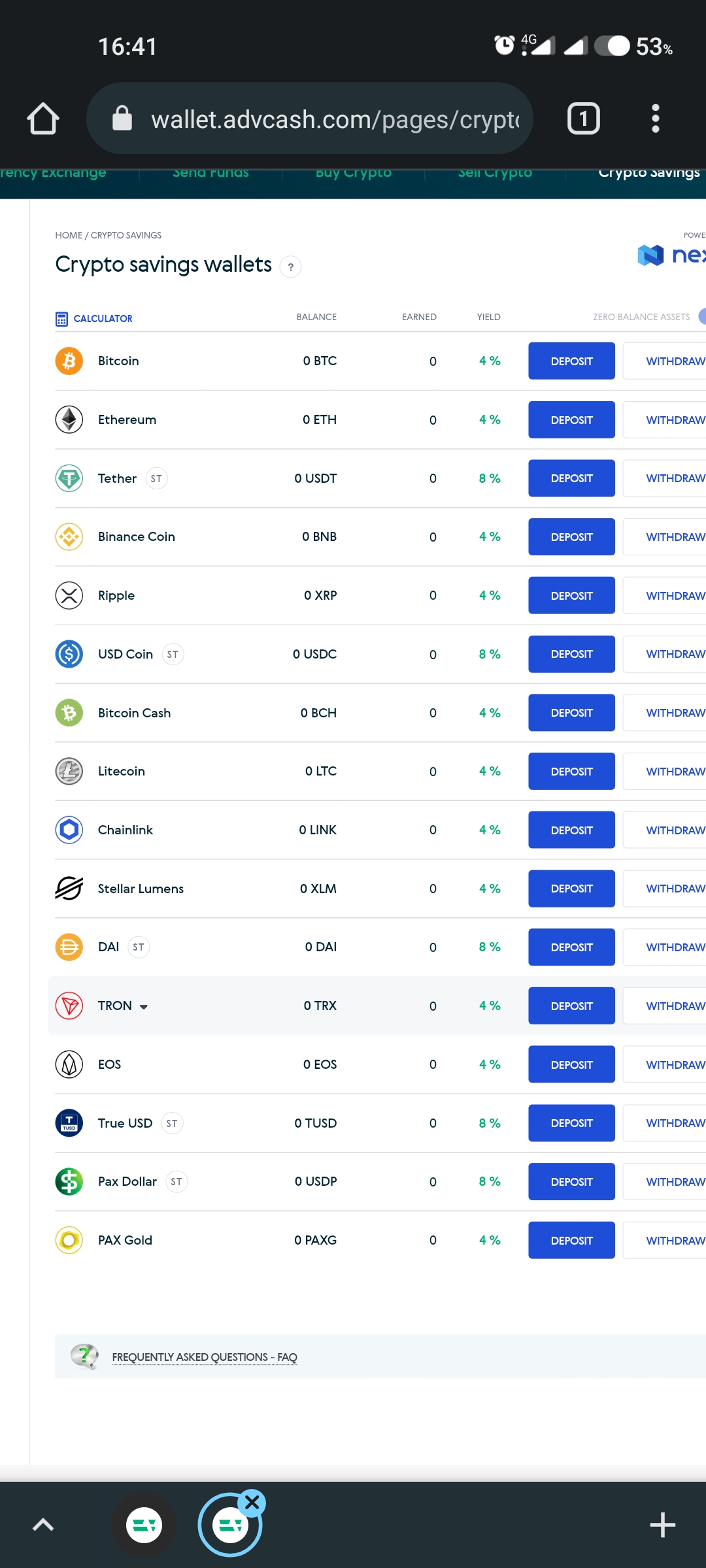Image resolution: width=706 pixels, height=1568 pixels.
Task: Click the TRON coin icon
Action: click(x=69, y=1005)
